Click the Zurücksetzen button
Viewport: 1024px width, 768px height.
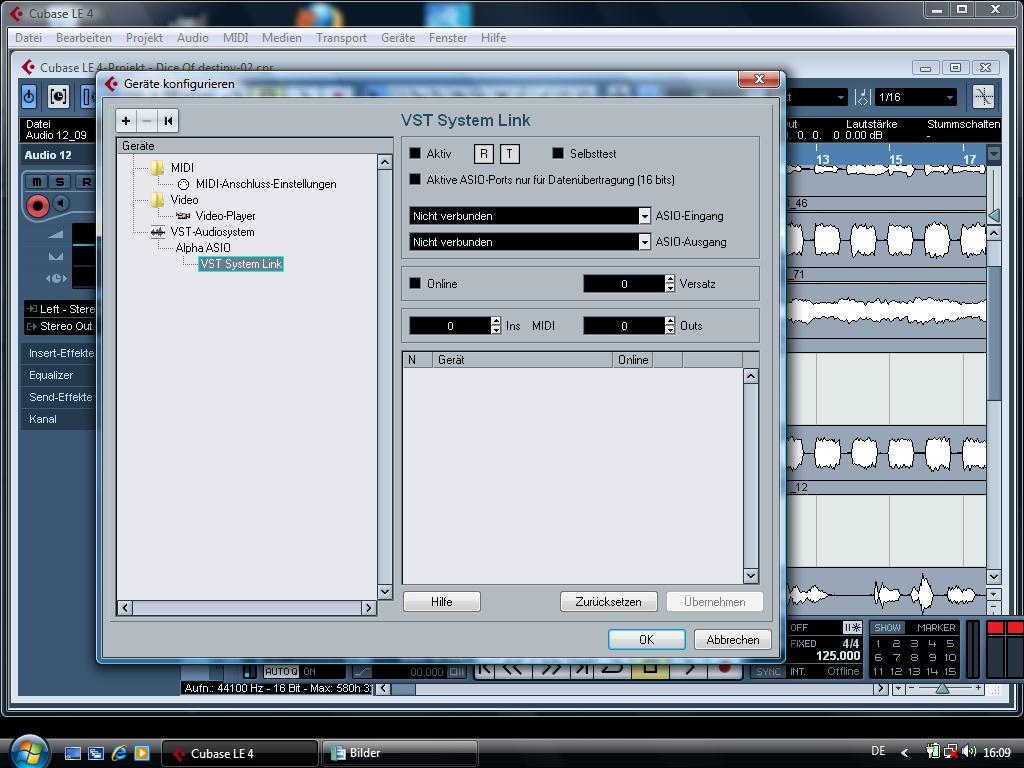pyautogui.click(x=608, y=602)
